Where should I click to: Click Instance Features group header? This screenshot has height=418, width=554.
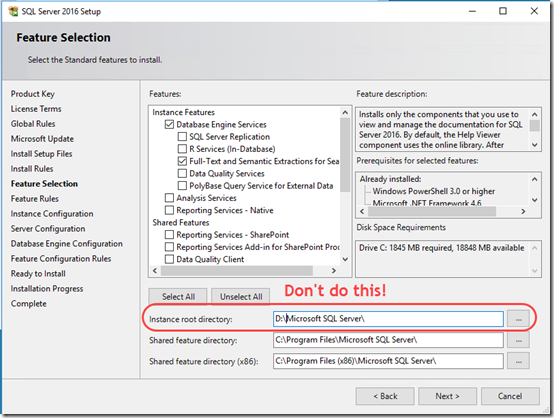(183, 112)
